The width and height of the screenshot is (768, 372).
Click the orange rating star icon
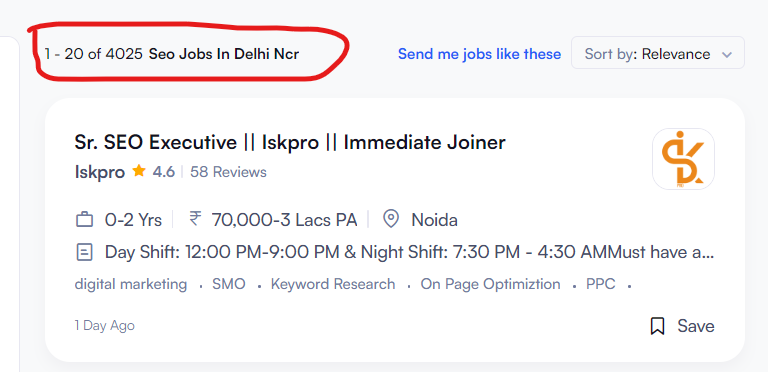tap(139, 171)
